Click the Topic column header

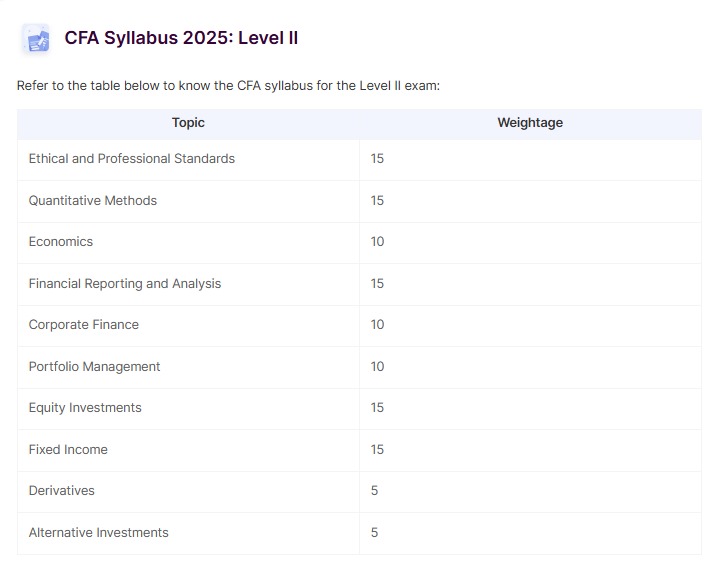(188, 123)
